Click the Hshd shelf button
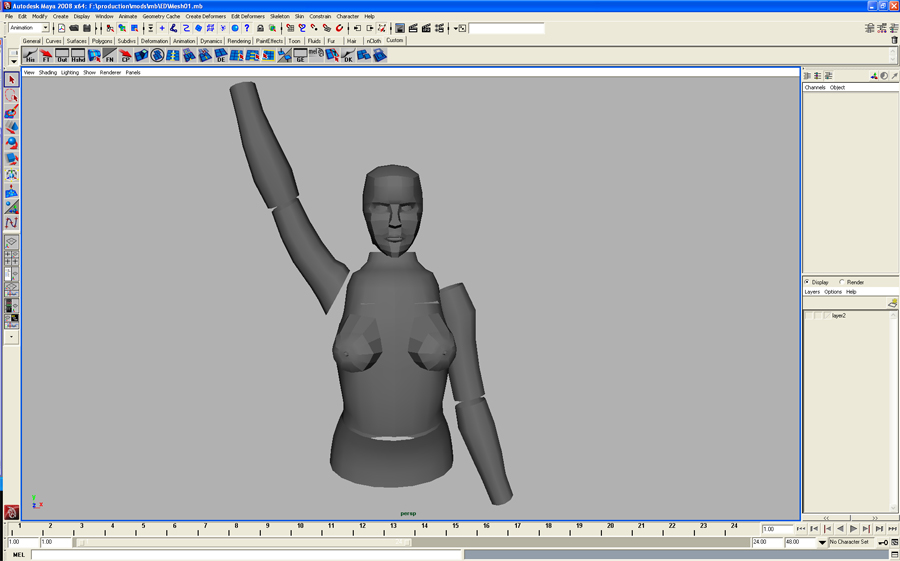Screen dimensions: 900x561 (78, 56)
